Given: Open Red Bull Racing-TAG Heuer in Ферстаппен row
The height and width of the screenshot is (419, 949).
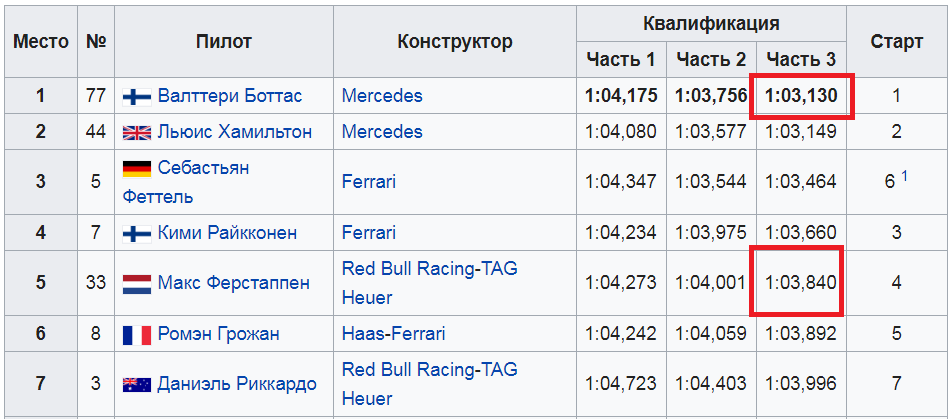Looking at the screenshot, I should [x=430, y=283].
